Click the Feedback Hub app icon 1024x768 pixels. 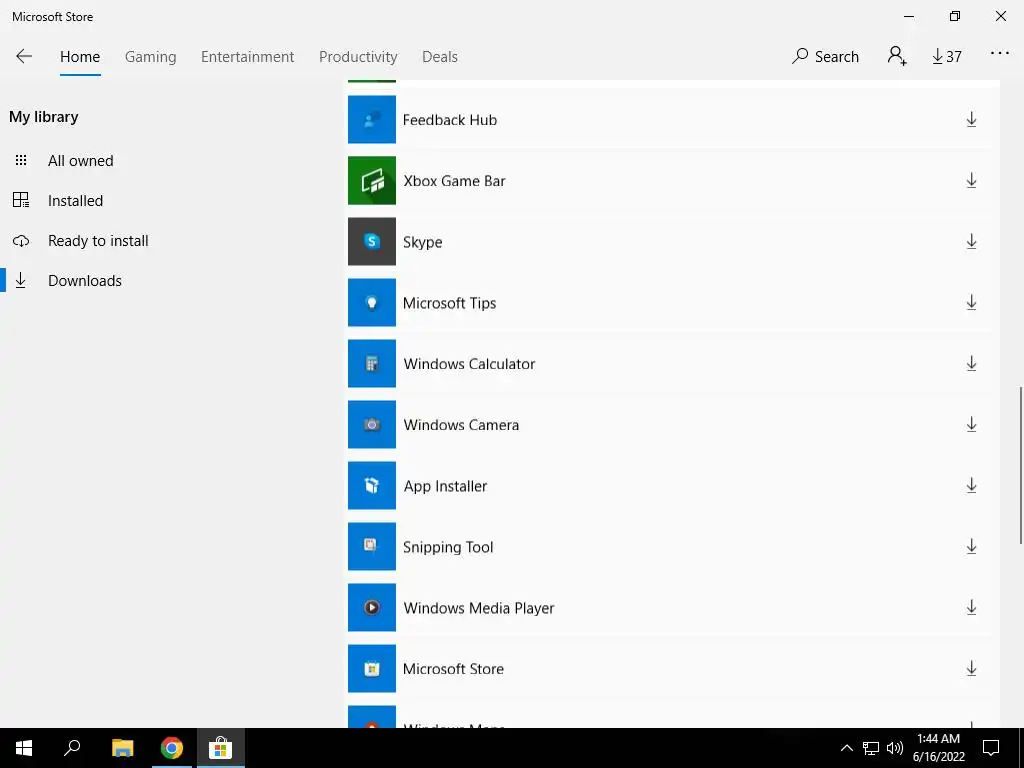pos(372,120)
